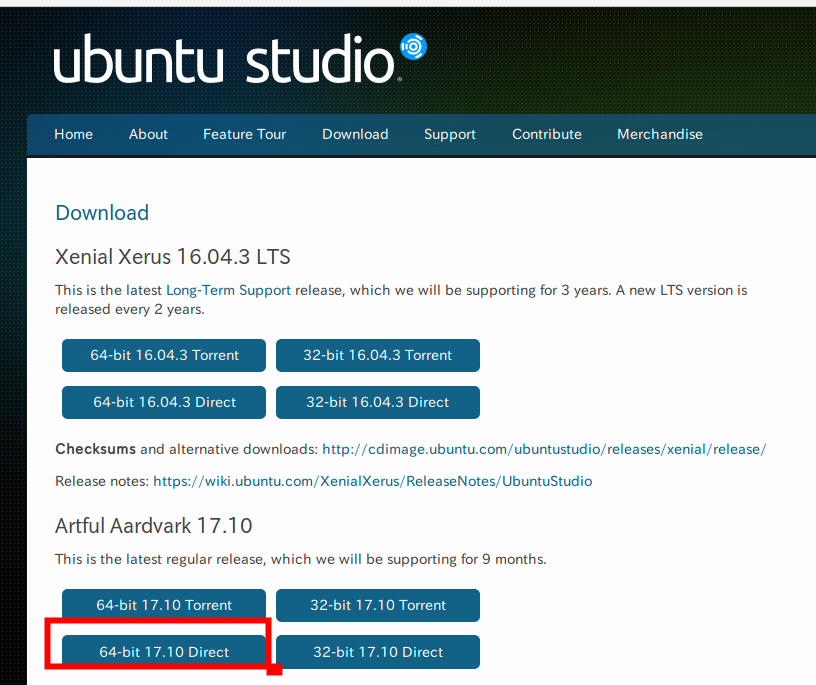Download 64-bit 16.04.3 Torrent
This screenshot has height=685, width=816.
pos(164,356)
